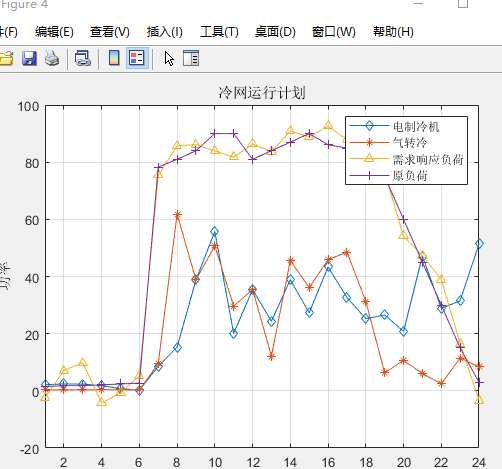Toggle the Insert Legend toolbar button
The image size is (502, 469).
(137, 58)
